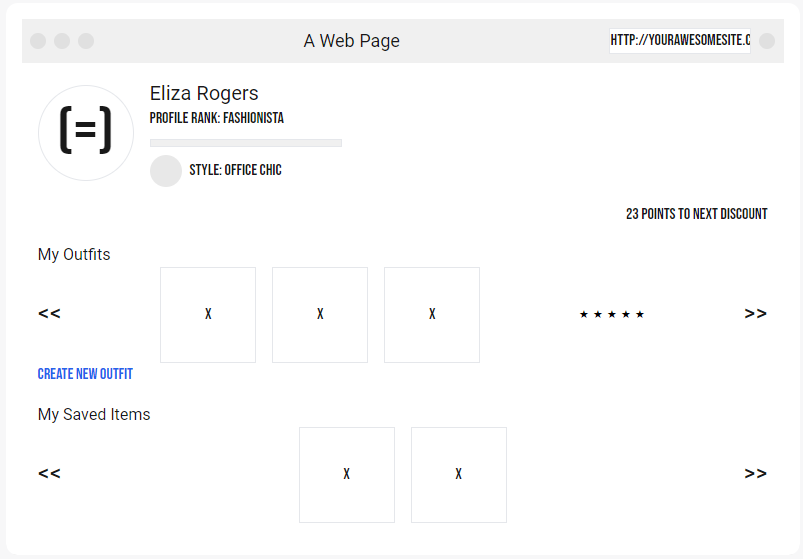The image size is (803, 559).
Task: Open the first outfit thumbnail
Action: [208, 315]
